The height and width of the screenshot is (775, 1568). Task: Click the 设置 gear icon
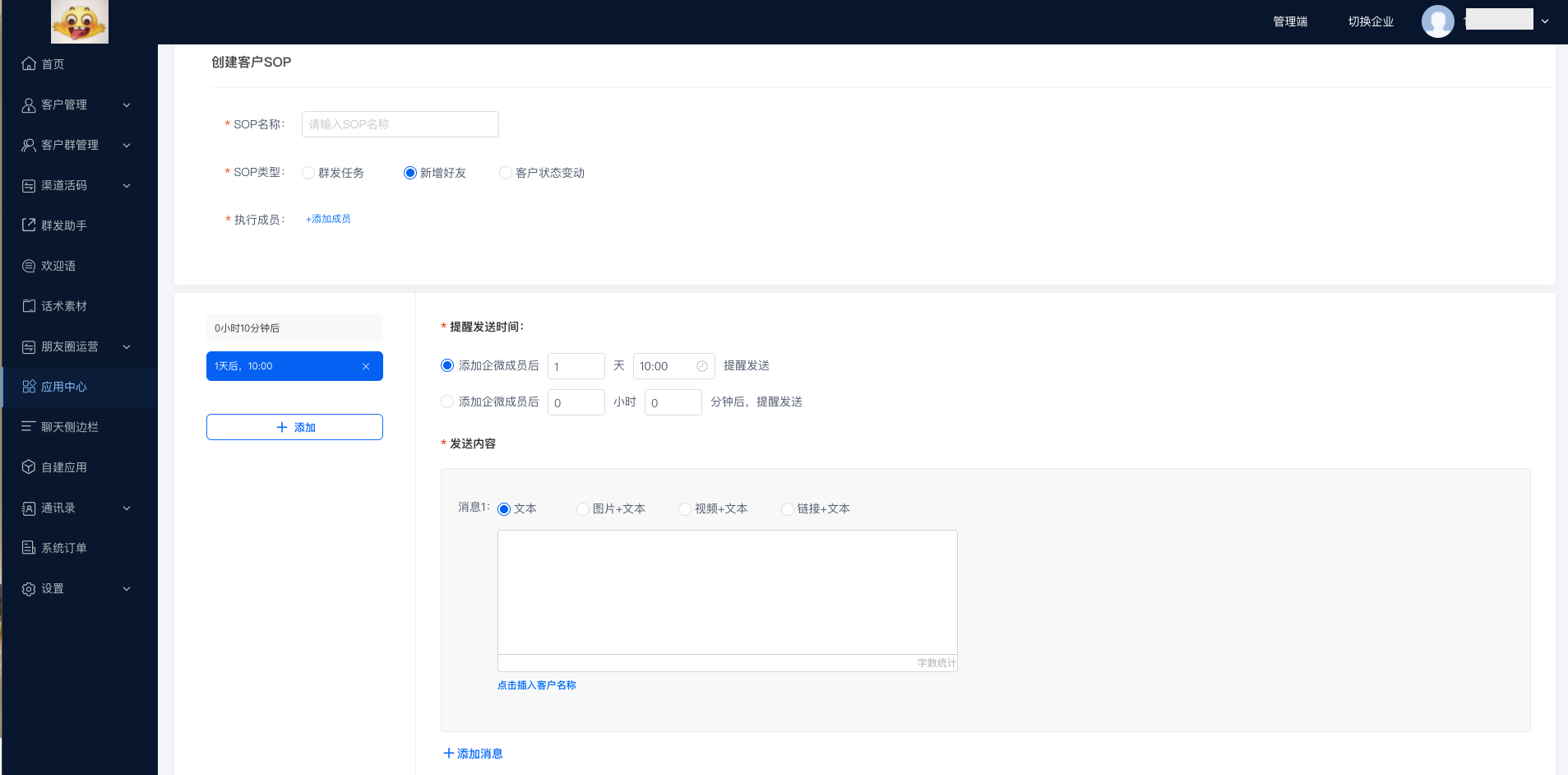click(29, 588)
